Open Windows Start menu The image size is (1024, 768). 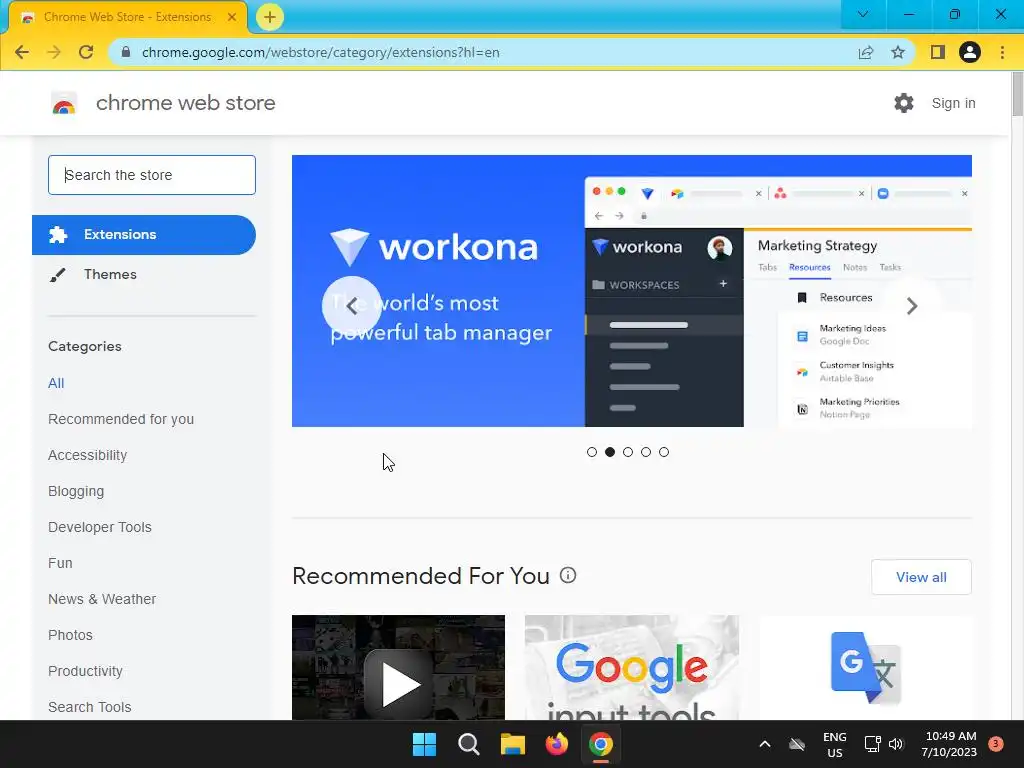[x=424, y=744]
